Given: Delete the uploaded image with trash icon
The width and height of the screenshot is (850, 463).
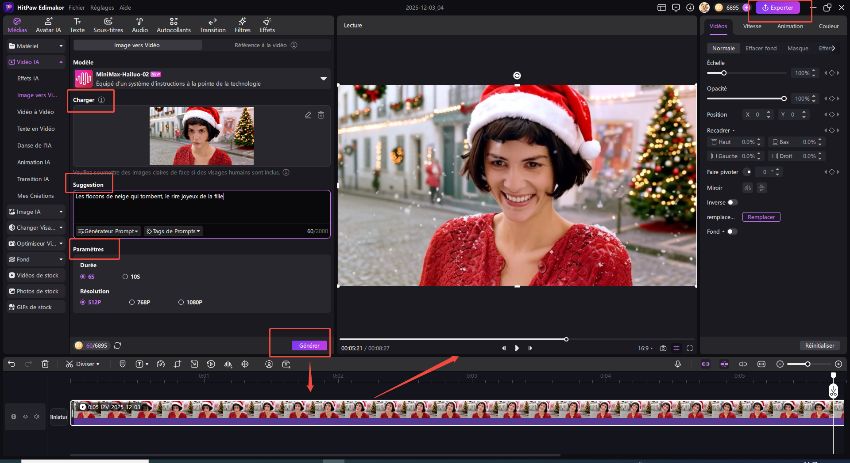Looking at the screenshot, I should [321, 115].
